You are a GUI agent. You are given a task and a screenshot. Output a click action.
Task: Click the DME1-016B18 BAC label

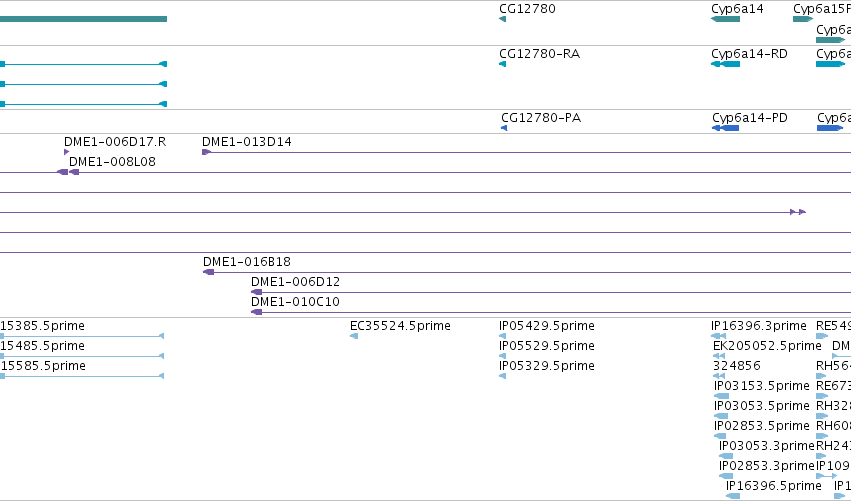(246, 262)
